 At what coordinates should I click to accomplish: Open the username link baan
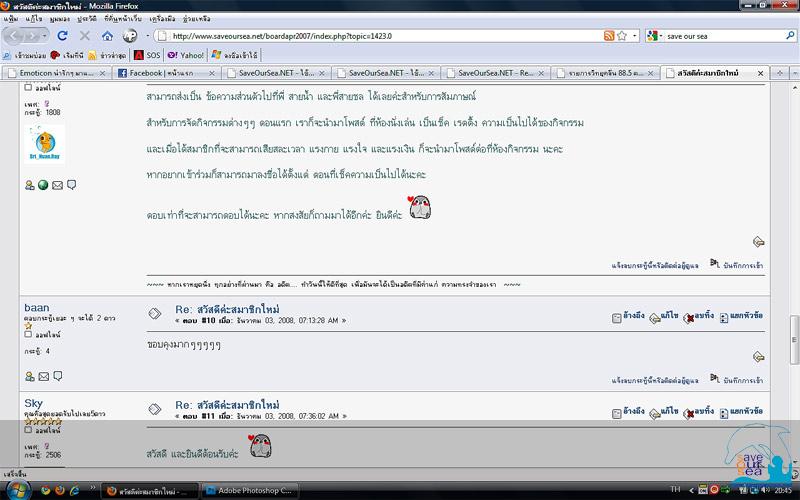point(36,309)
